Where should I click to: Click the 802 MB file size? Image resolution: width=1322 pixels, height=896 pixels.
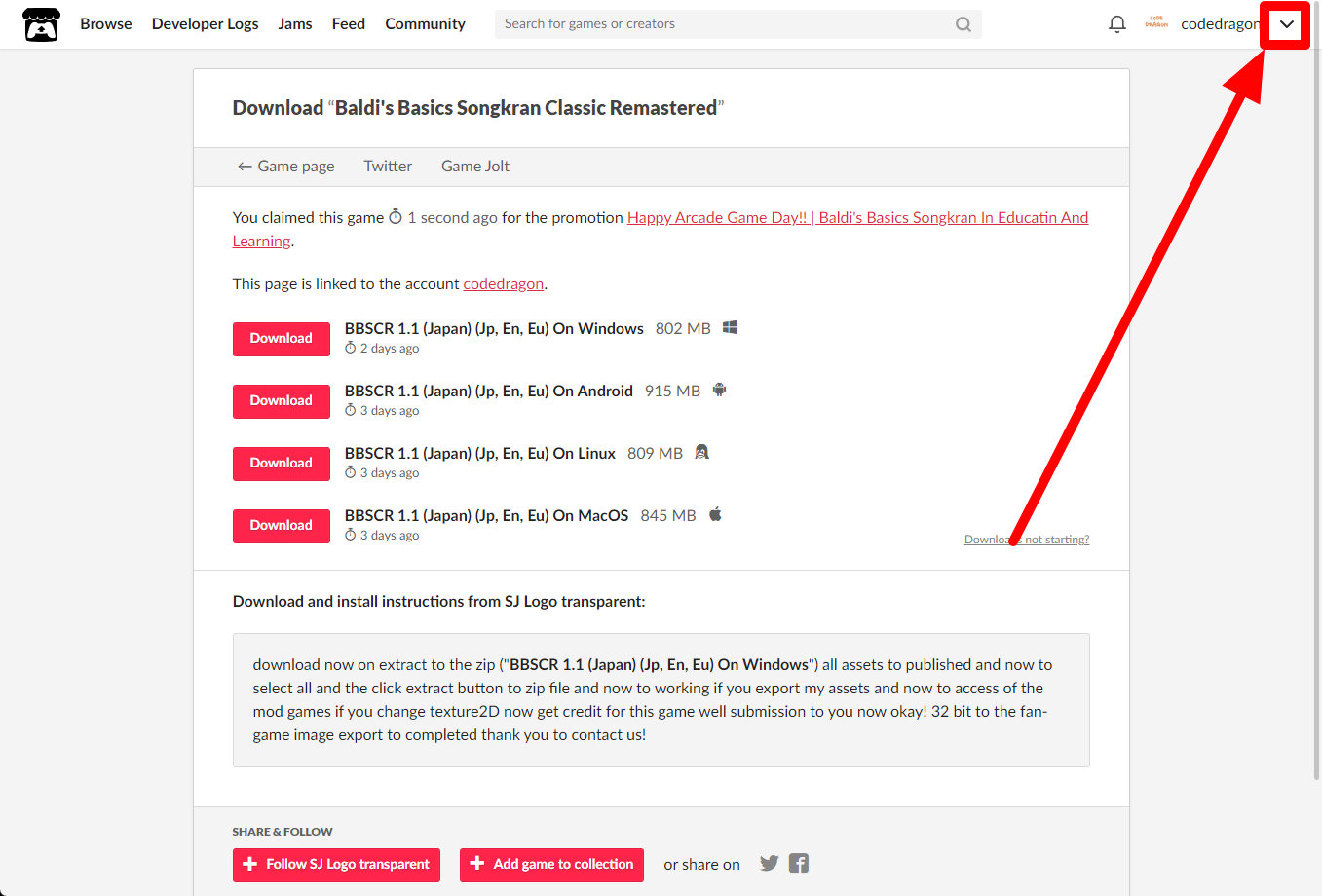683,329
